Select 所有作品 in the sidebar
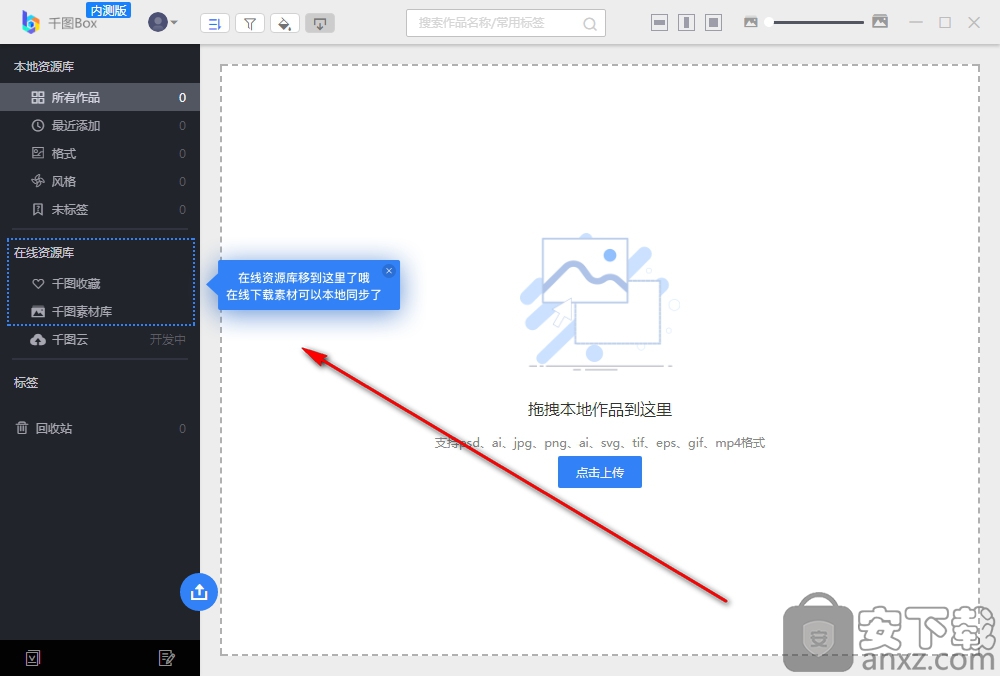 point(99,97)
